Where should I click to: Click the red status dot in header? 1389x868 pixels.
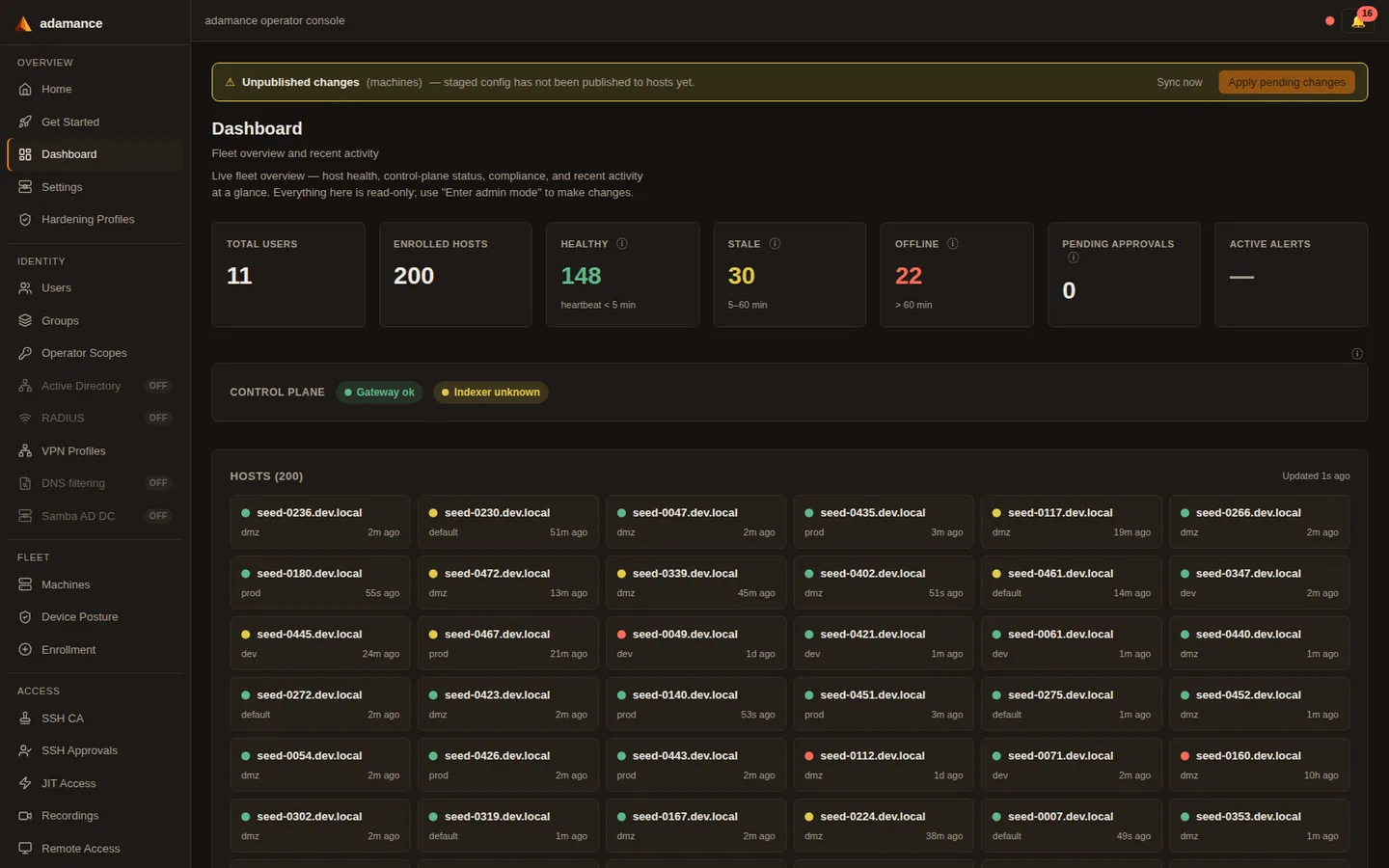1330,20
